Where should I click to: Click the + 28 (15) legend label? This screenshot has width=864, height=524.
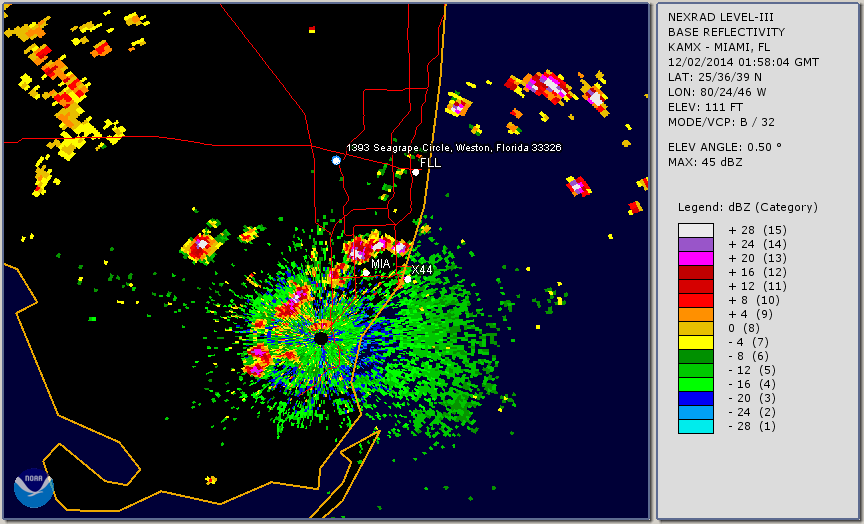point(758,230)
